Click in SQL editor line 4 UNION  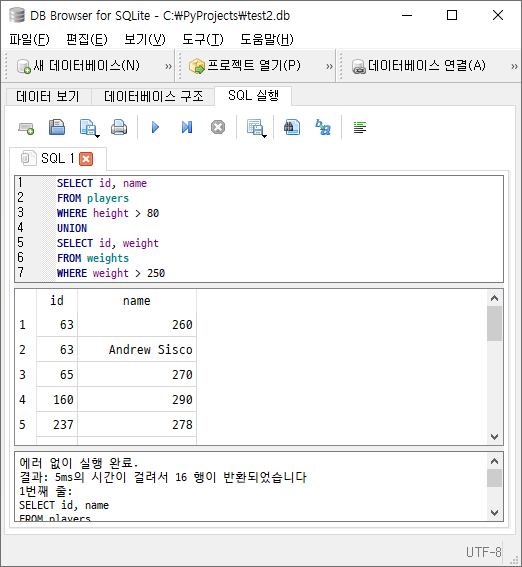click(72, 228)
